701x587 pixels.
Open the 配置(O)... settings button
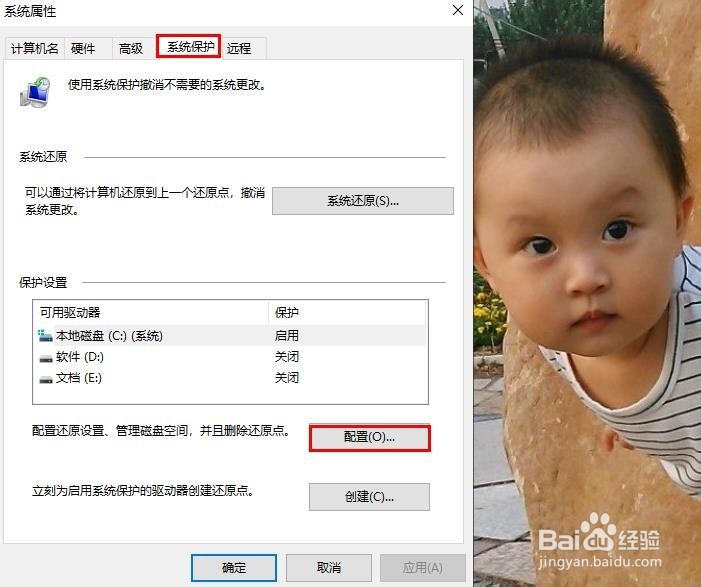click(370, 437)
